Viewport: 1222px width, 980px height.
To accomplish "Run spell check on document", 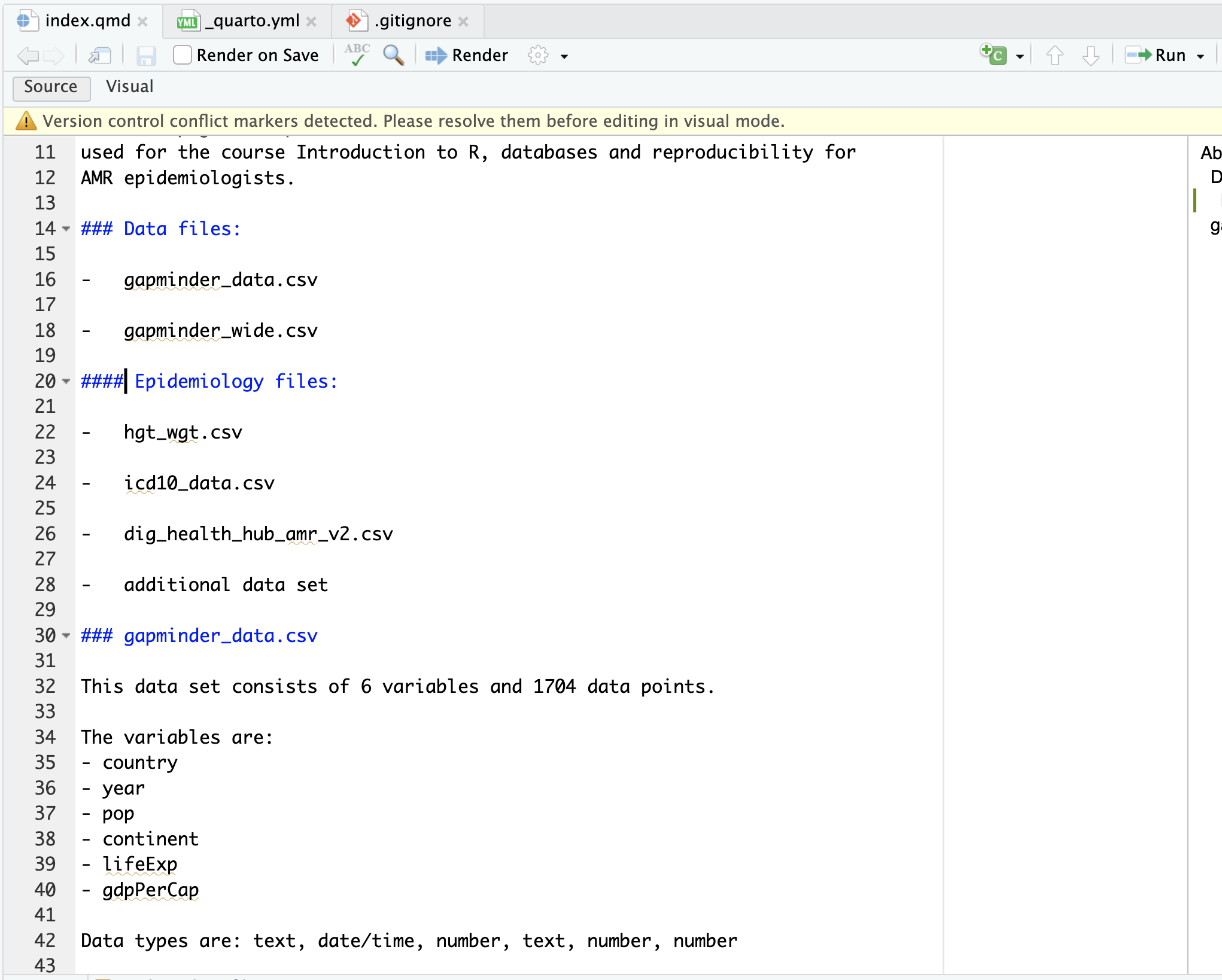I will coord(357,54).
